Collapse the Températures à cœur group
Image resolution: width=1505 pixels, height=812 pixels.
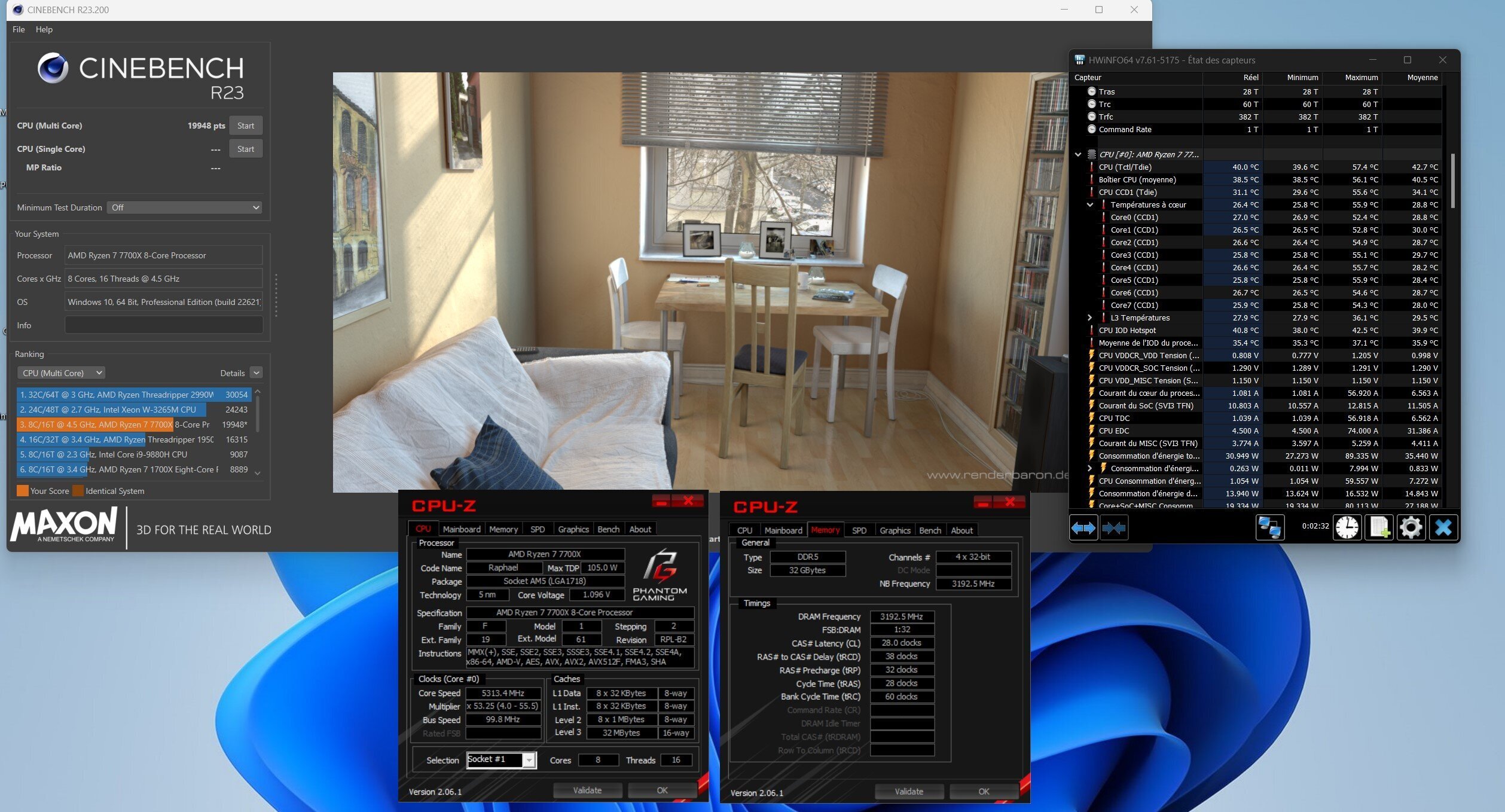point(1090,204)
